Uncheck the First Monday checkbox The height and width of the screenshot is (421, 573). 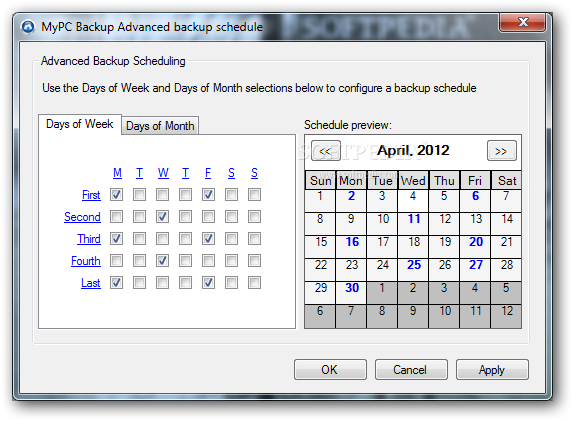117,195
